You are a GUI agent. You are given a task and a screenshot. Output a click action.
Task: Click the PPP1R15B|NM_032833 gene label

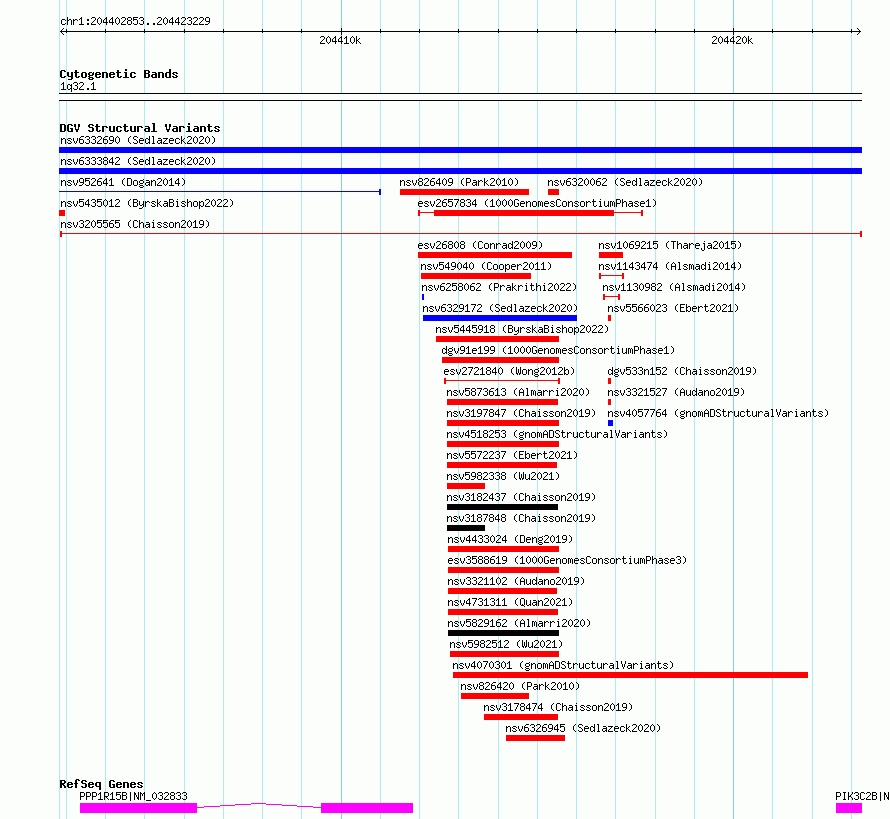pos(133,796)
